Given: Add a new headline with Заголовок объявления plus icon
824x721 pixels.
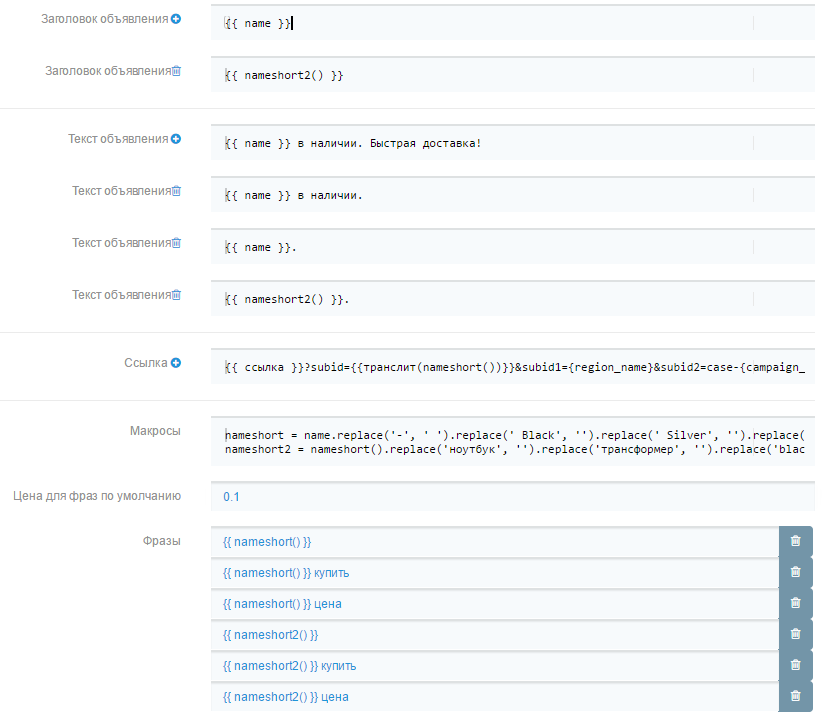Looking at the screenshot, I should 176,19.
